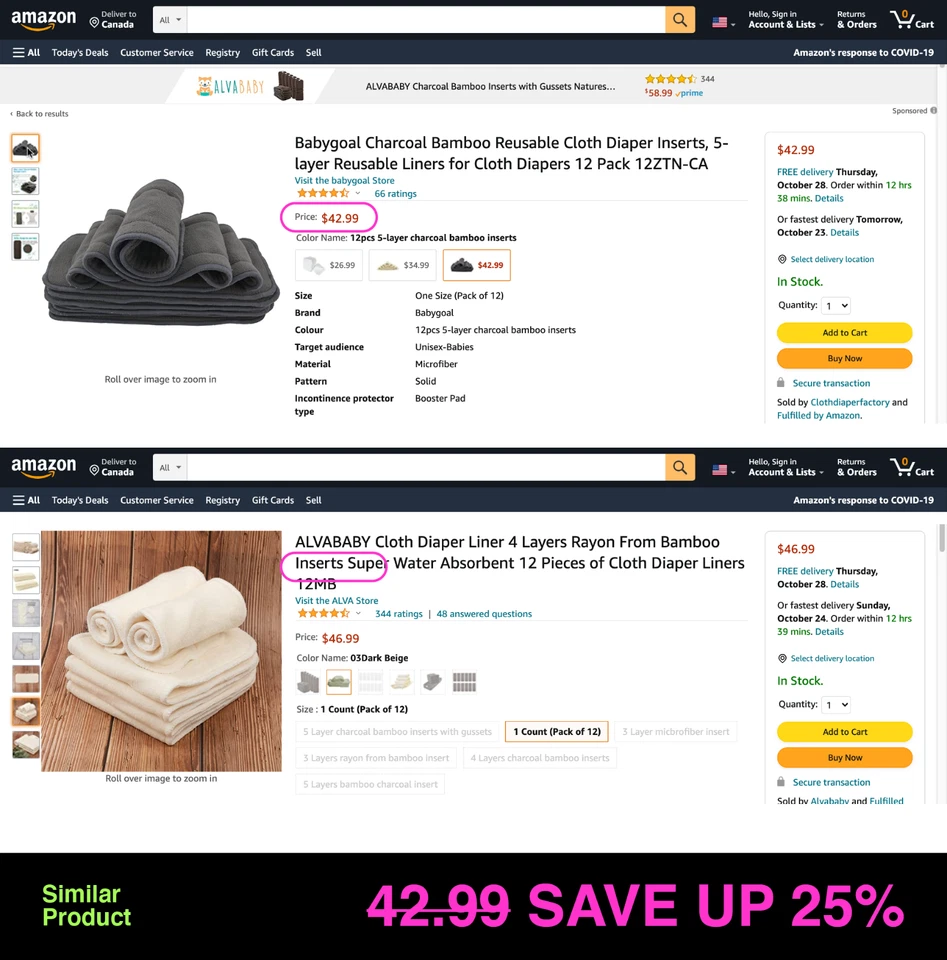Open Today's Deals in top nav

point(80,53)
